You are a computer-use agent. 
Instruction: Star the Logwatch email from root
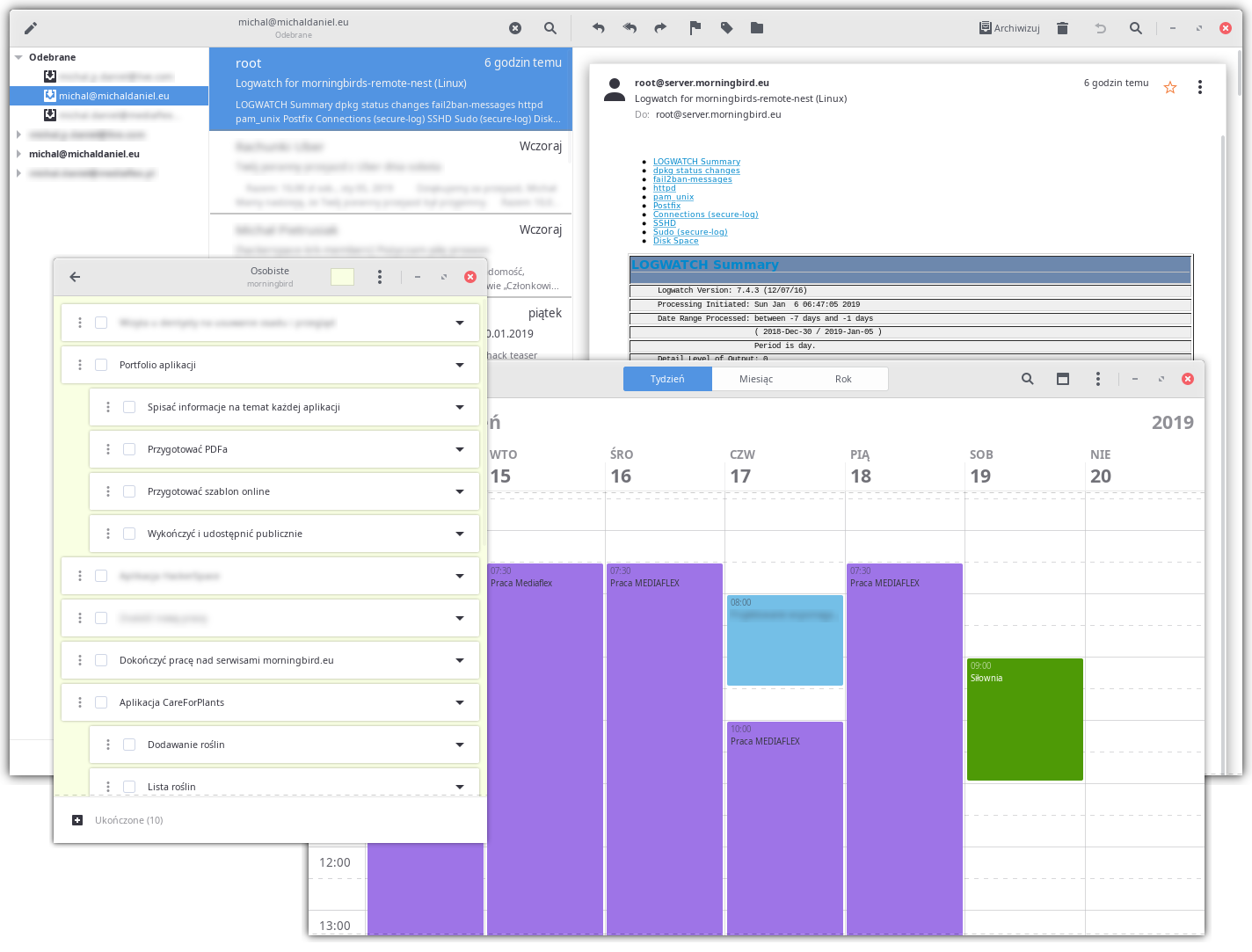tap(1170, 87)
